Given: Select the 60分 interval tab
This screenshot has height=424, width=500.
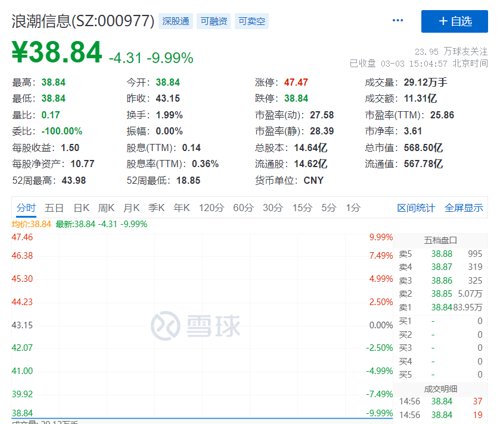Looking at the screenshot, I should [x=243, y=208].
